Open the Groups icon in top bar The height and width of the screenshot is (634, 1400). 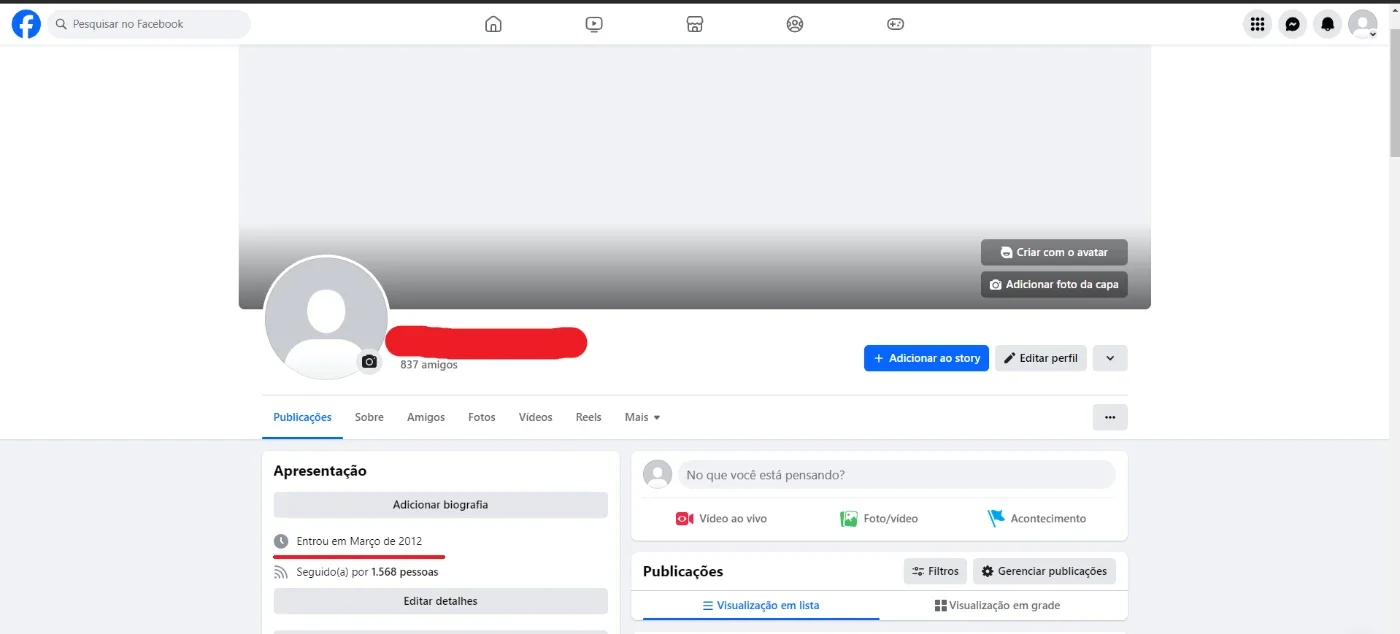click(795, 24)
